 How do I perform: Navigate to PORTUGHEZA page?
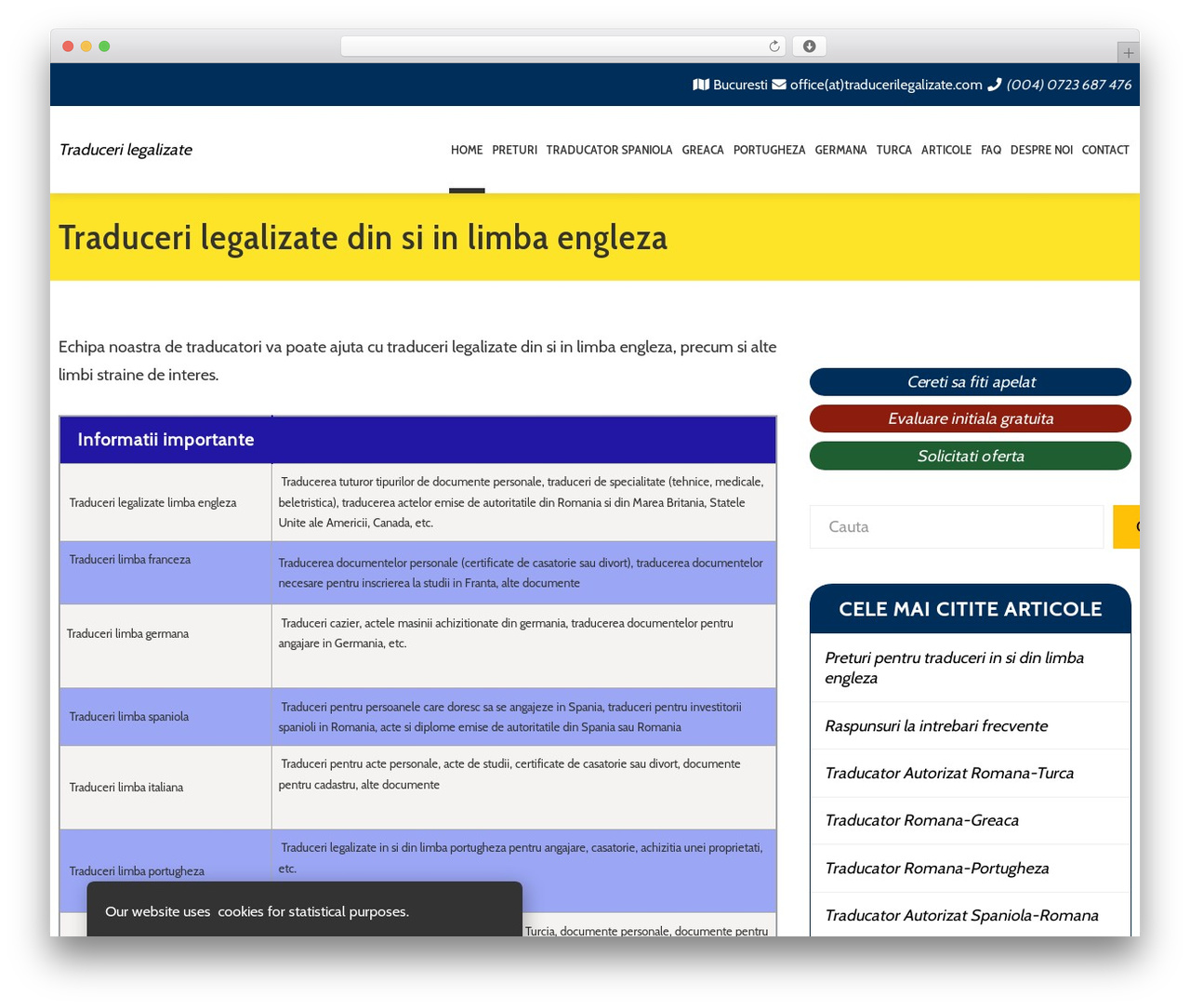point(770,150)
